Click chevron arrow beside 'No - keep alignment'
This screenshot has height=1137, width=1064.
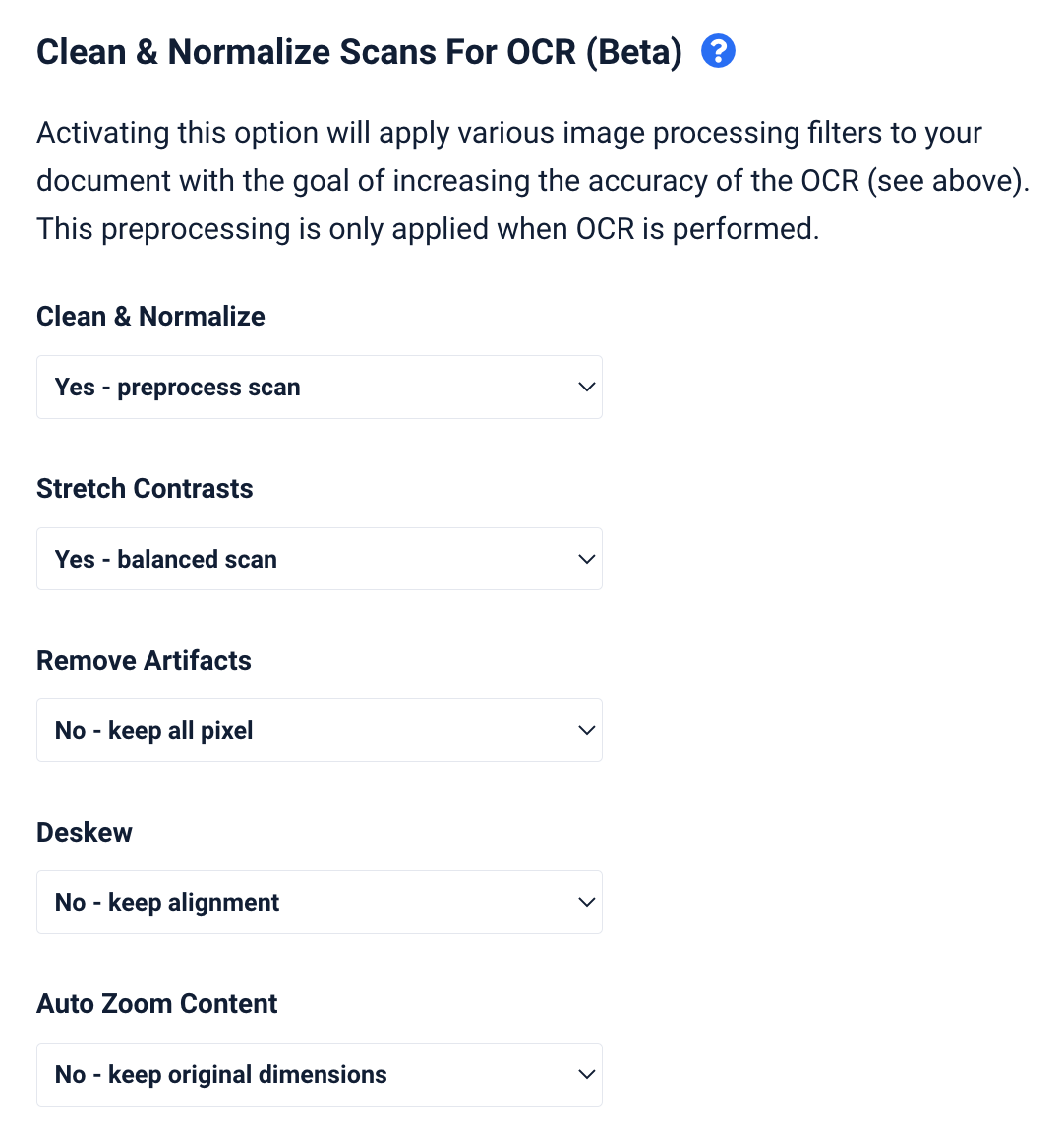(586, 902)
